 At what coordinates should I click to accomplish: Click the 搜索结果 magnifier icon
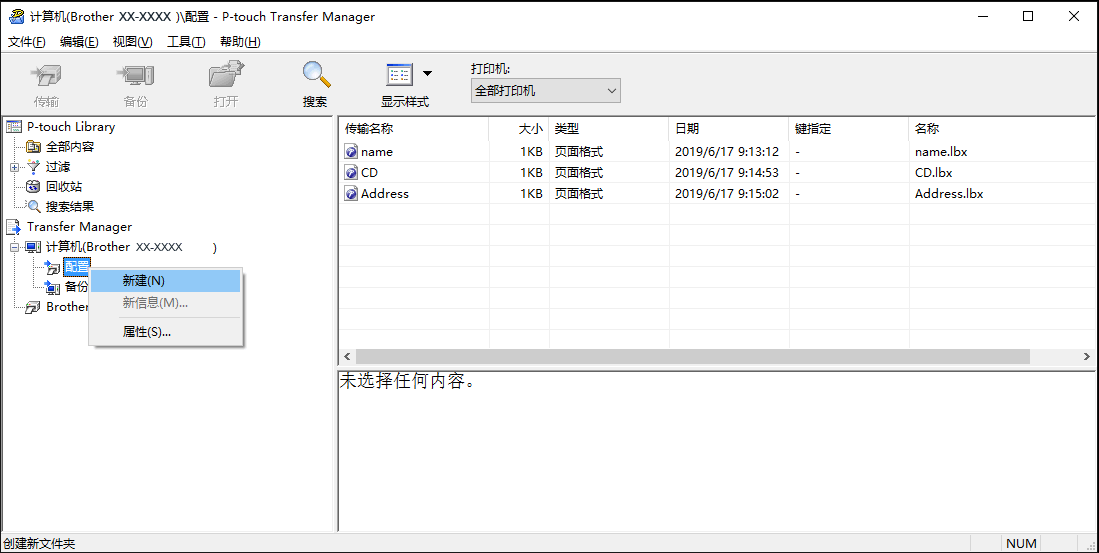33,207
